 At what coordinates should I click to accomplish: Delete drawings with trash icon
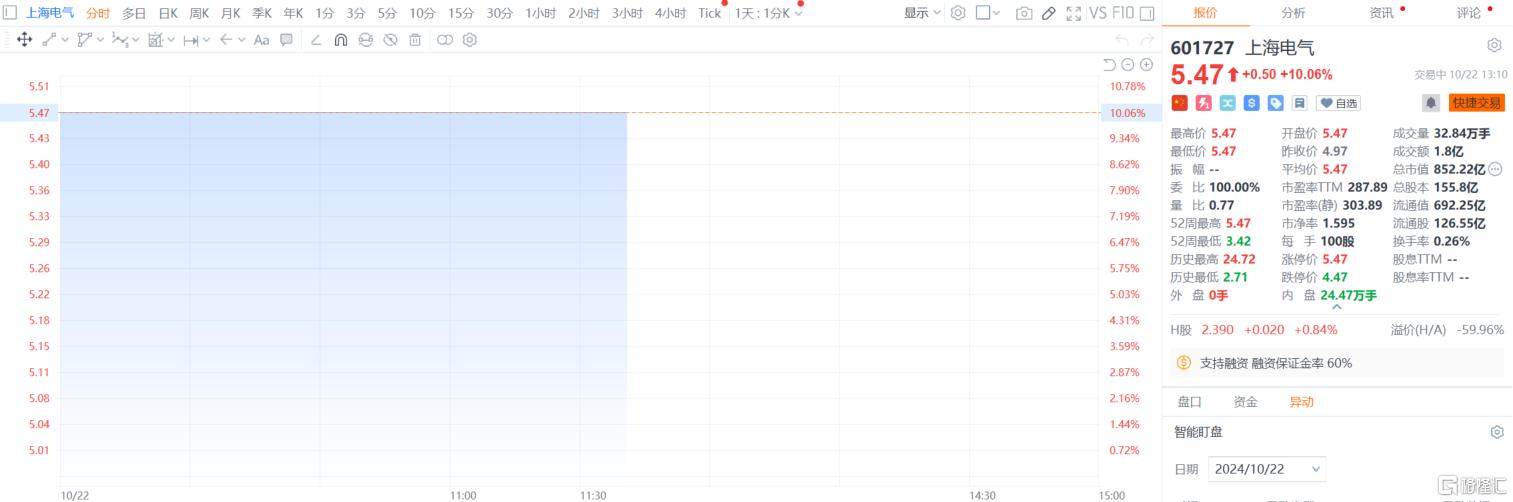[x=414, y=40]
